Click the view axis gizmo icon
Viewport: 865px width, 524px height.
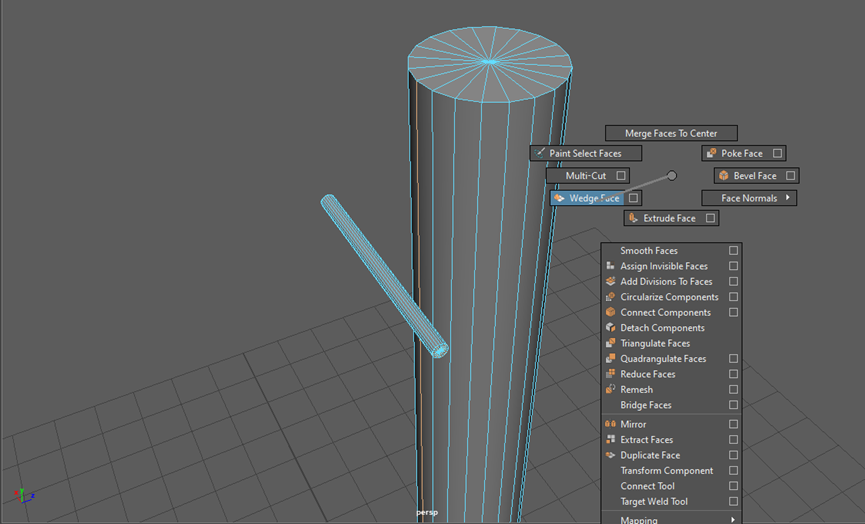point(23,495)
